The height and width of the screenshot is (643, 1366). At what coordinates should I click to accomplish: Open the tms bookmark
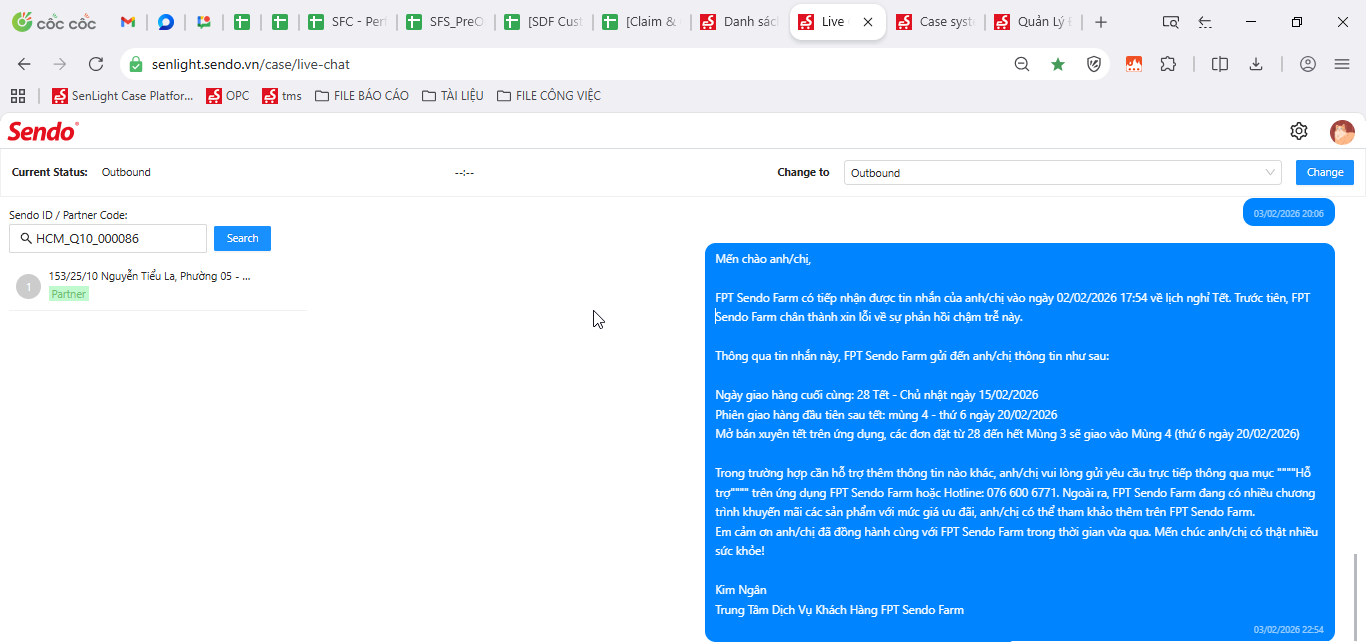(x=282, y=96)
